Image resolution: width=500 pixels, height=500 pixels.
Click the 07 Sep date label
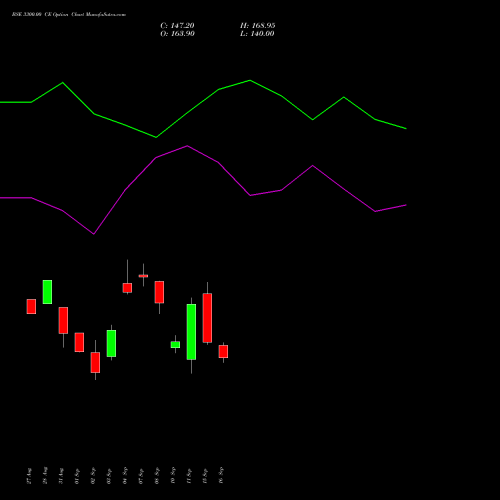pos(141,476)
